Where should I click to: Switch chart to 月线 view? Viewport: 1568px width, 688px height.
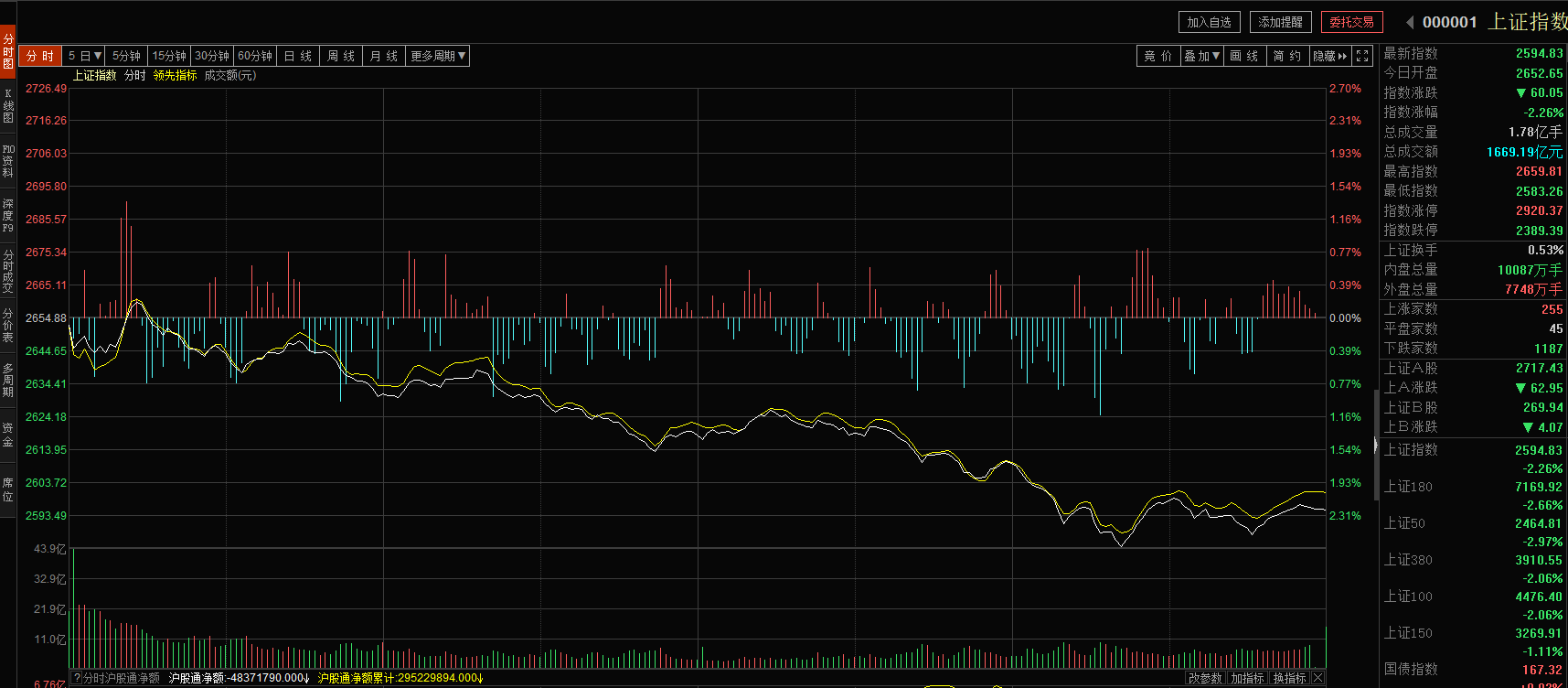coord(384,56)
